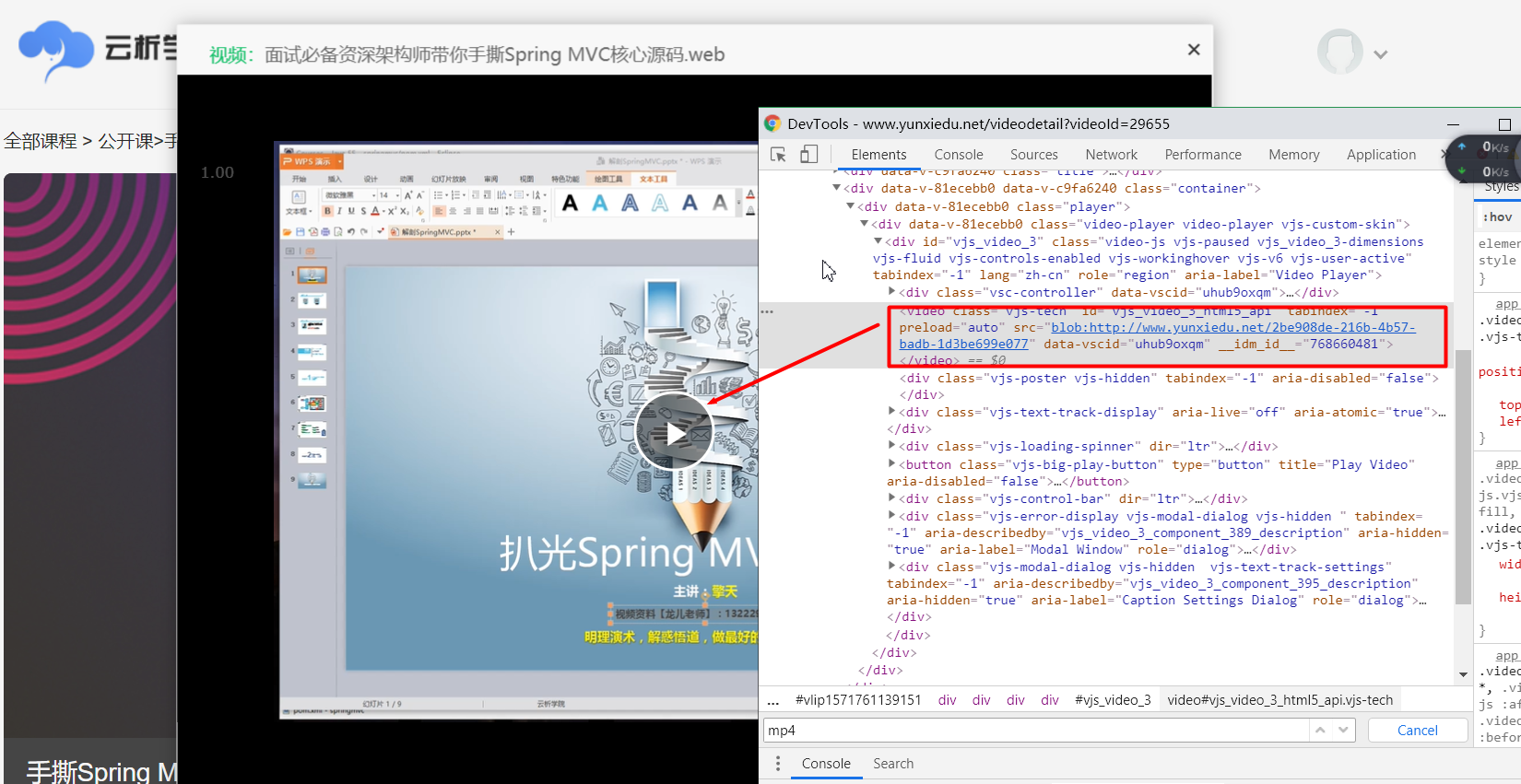This screenshot has width=1521, height=784.
Task: Switch to the Network tab
Action: pos(1112,155)
